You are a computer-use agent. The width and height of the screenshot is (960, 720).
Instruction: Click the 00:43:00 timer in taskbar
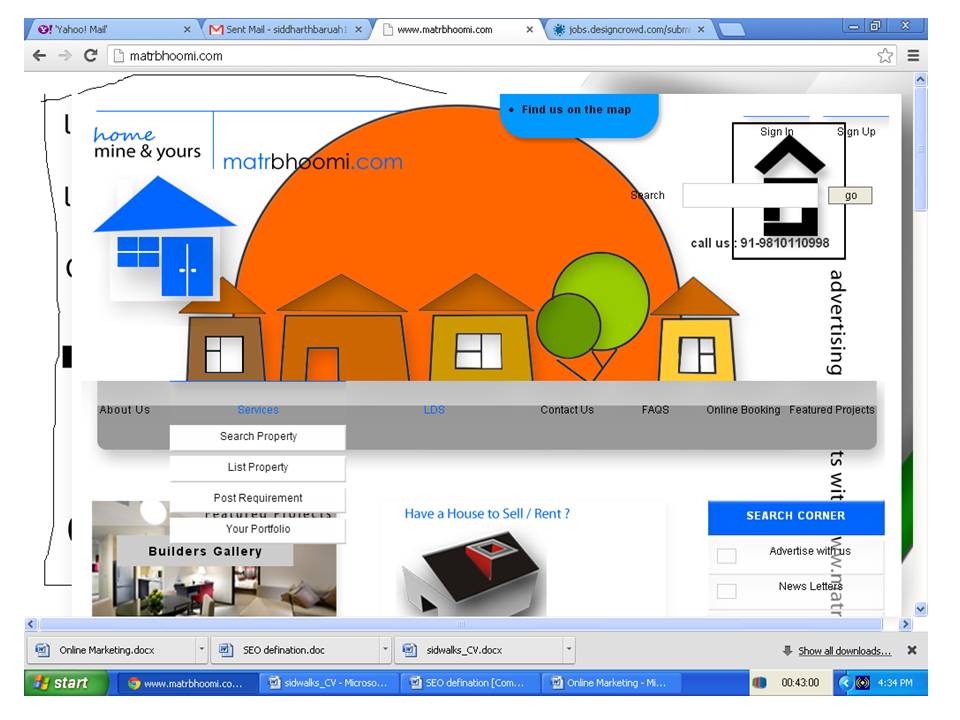coord(800,683)
